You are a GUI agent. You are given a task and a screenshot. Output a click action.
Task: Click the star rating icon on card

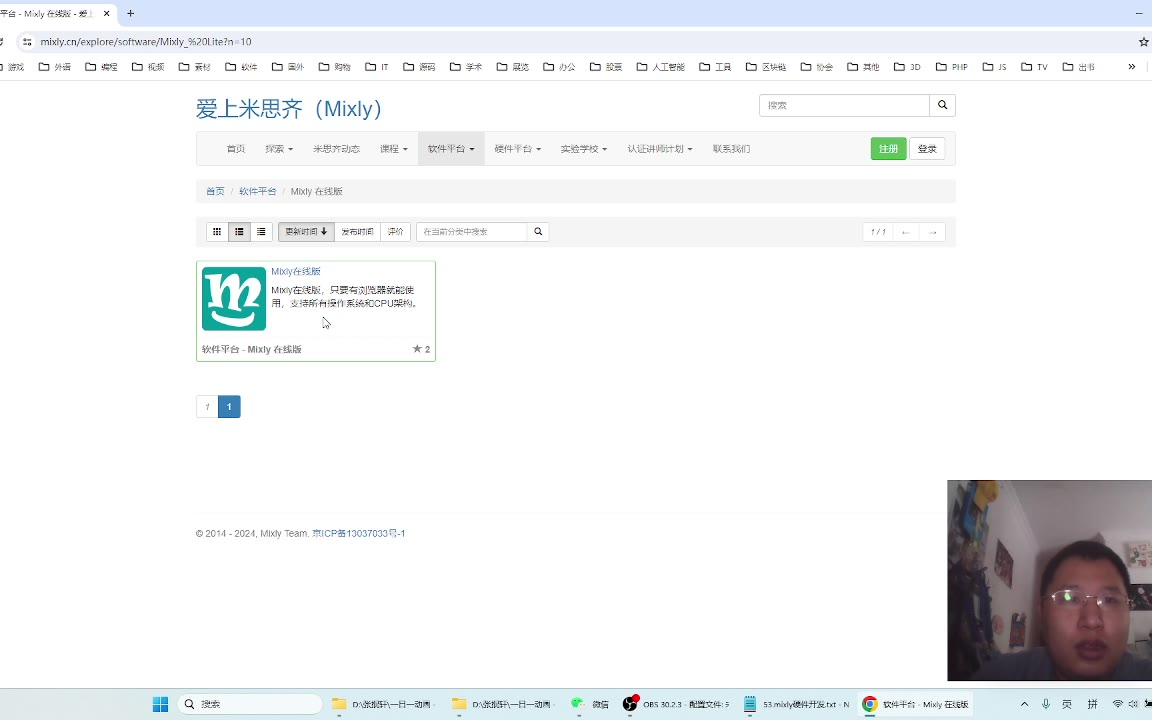pos(417,349)
